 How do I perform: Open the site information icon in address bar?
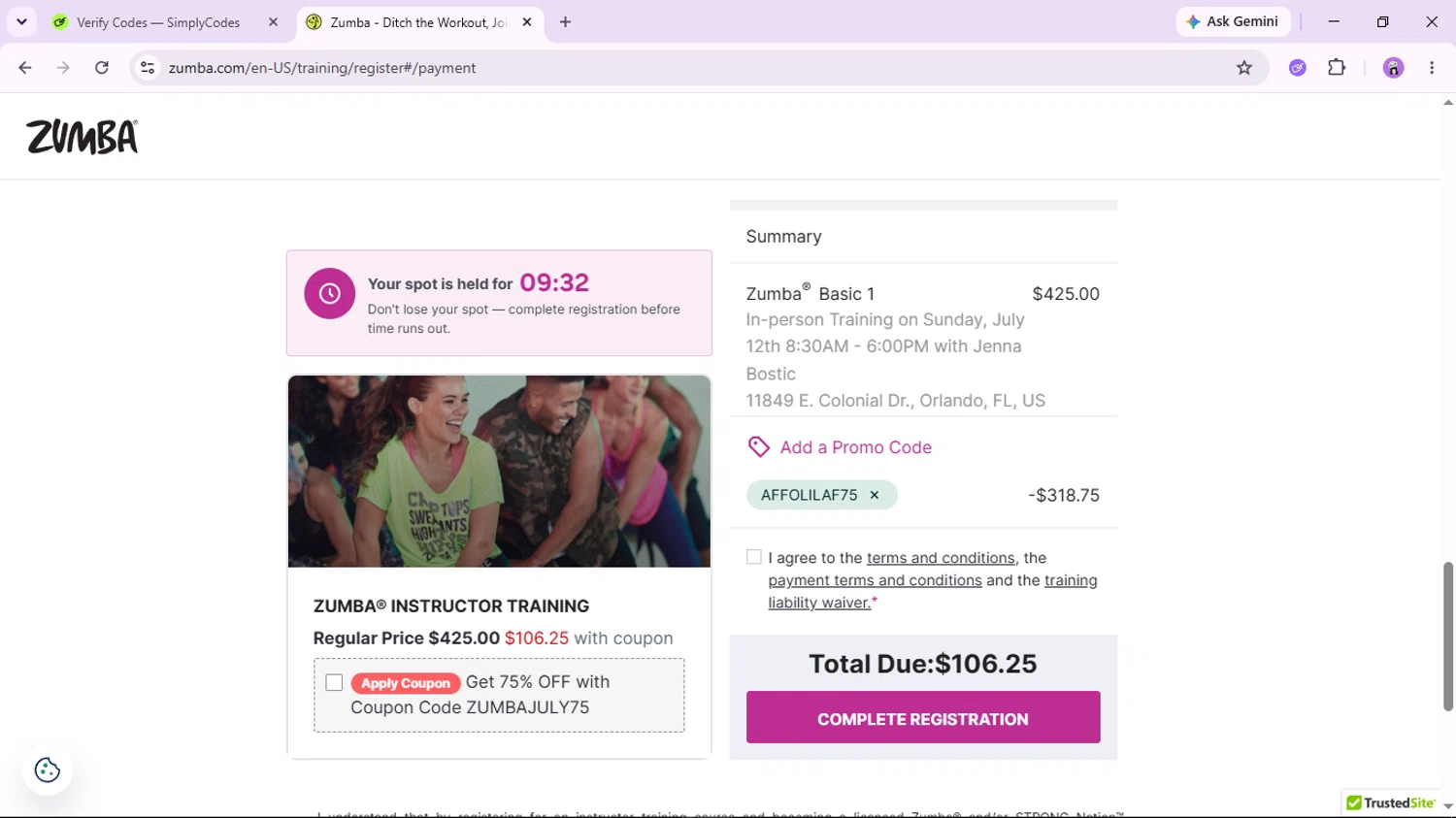(x=148, y=68)
